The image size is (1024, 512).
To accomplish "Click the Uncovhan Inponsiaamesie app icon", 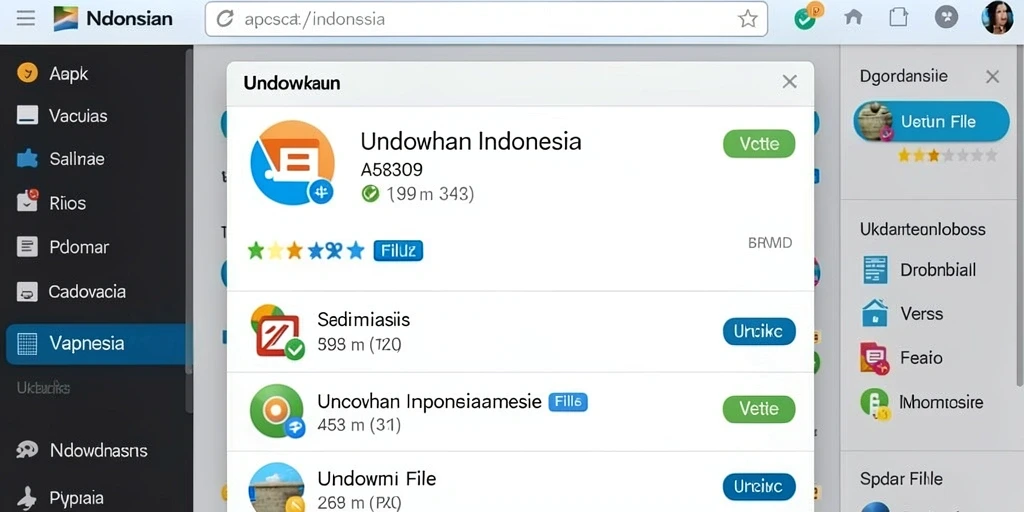I will tap(277, 411).
